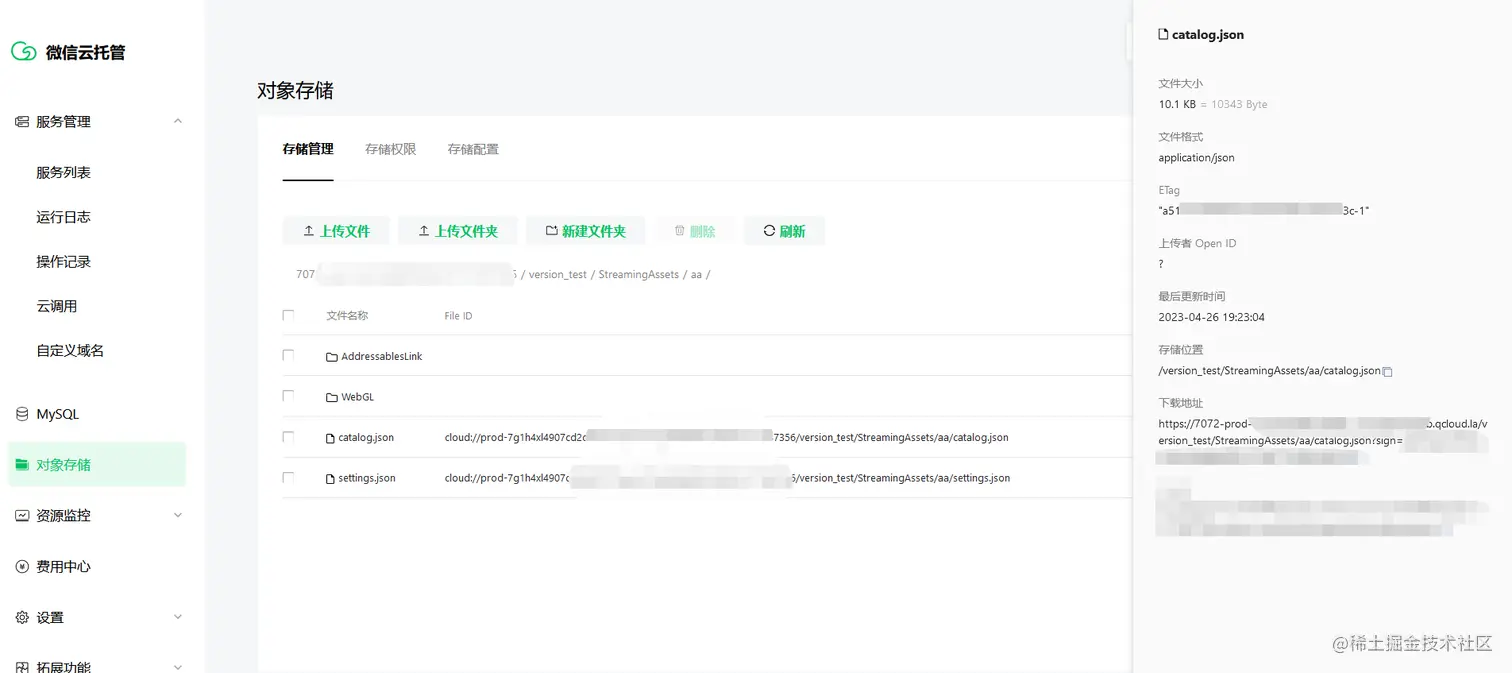Open 服务列表 in the sidebar
Image resolution: width=1512 pixels, height=673 pixels.
pyautogui.click(x=63, y=173)
